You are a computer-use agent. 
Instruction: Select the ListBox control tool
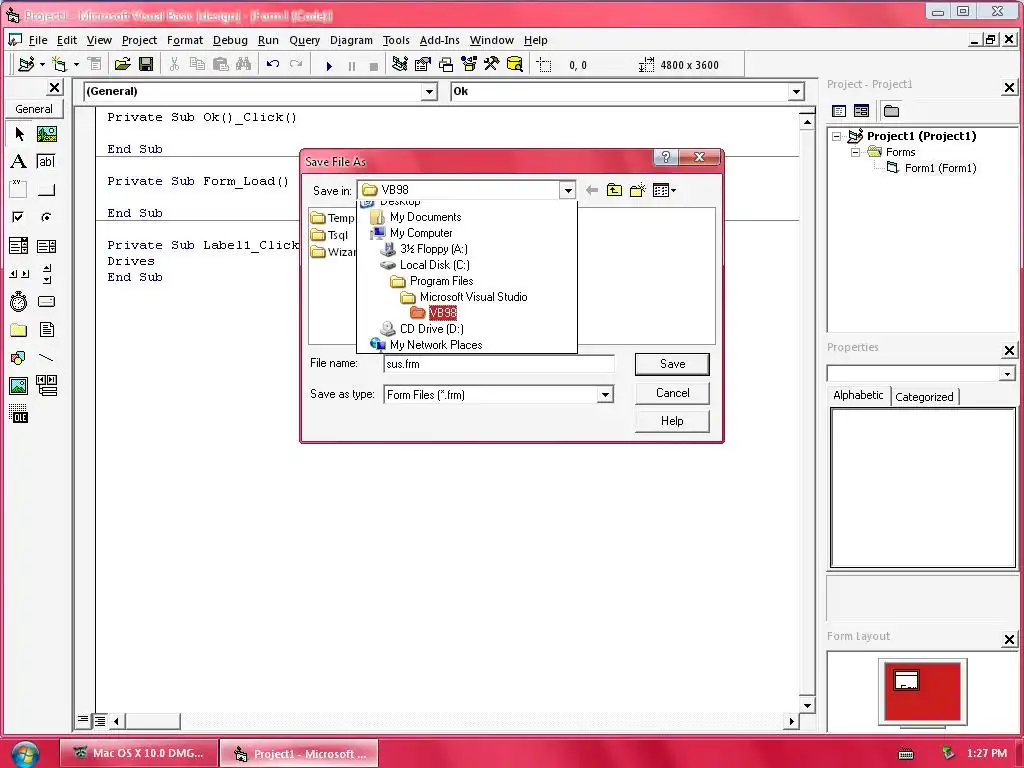46,246
